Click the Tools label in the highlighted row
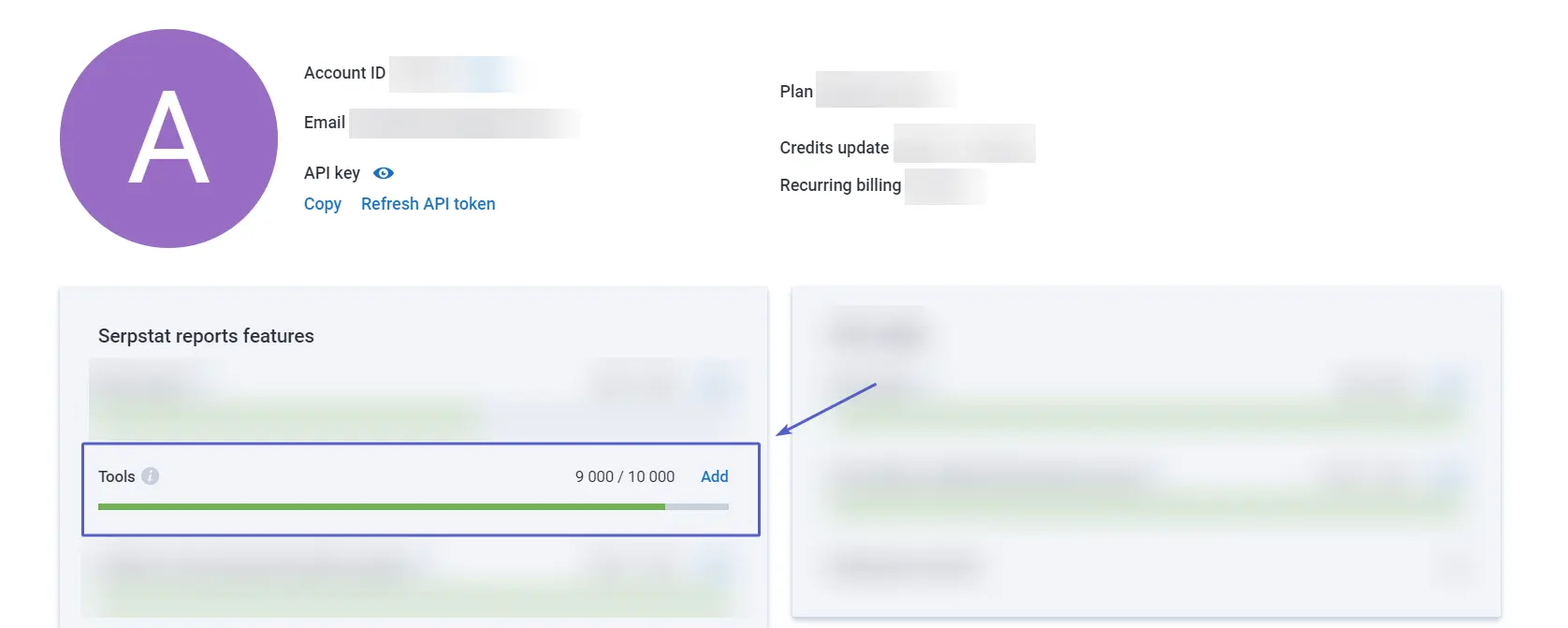This screenshot has height=628, width=1568. [117, 476]
